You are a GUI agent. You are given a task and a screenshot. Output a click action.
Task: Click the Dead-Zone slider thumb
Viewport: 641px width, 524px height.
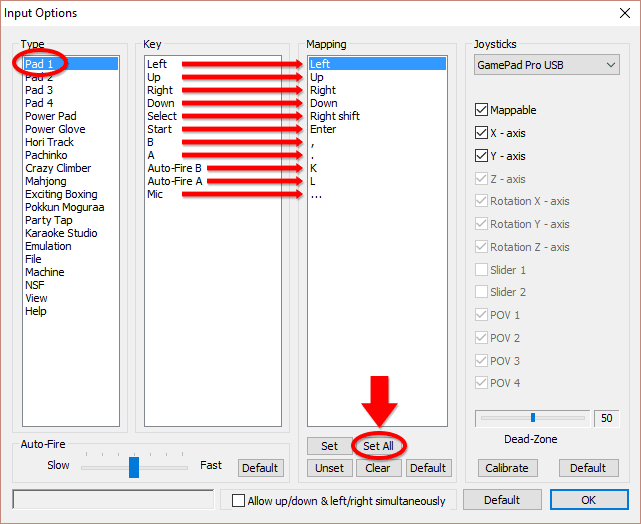pos(533,417)
